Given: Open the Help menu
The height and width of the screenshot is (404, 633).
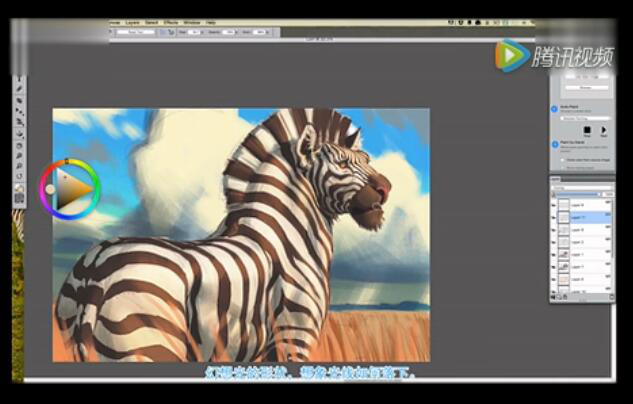Looking at the screenshot, I should coord(211,23).
